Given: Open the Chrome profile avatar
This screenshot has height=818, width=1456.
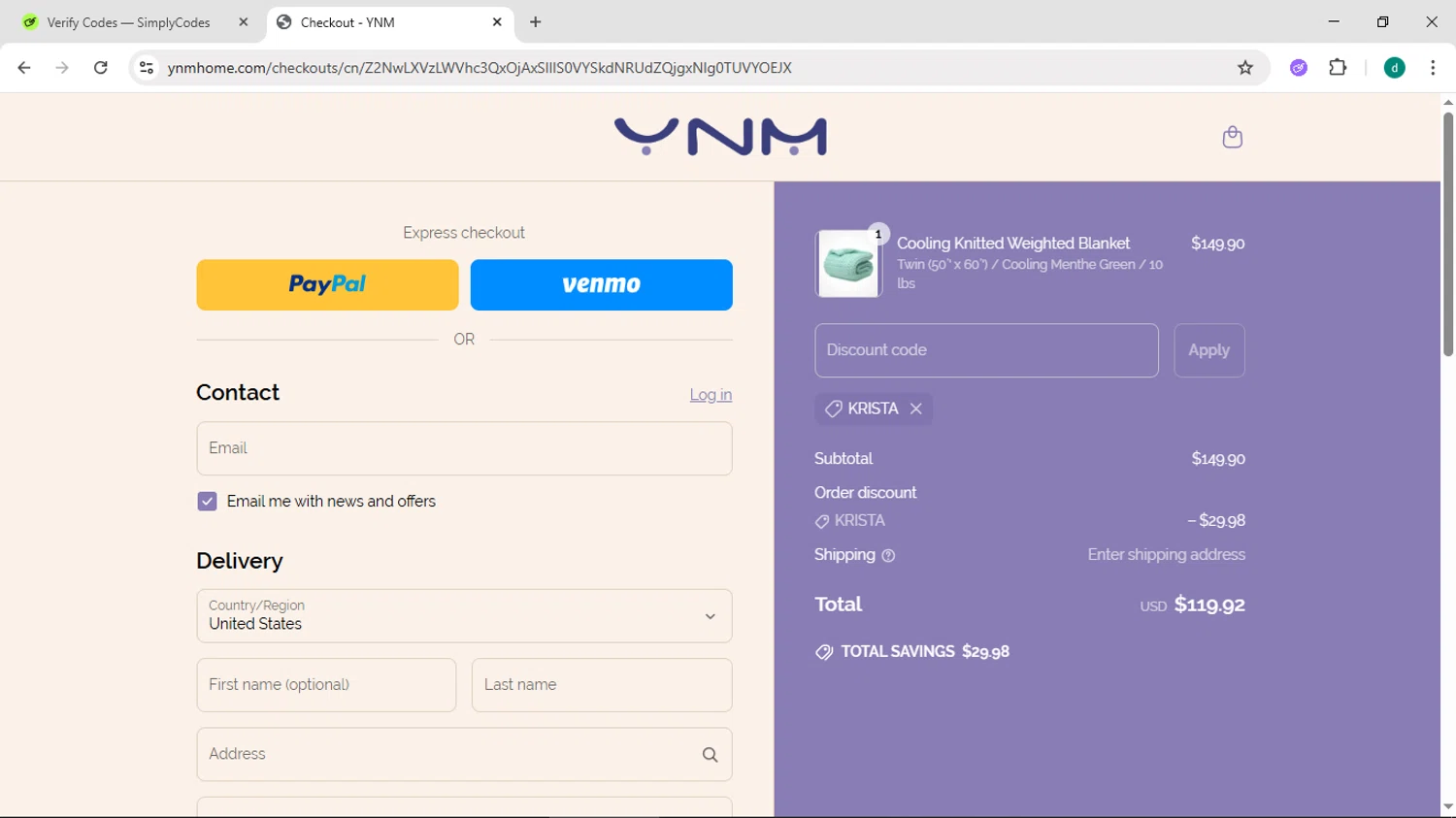Looking at the screenshot, I should click(x=1395, y=68).
